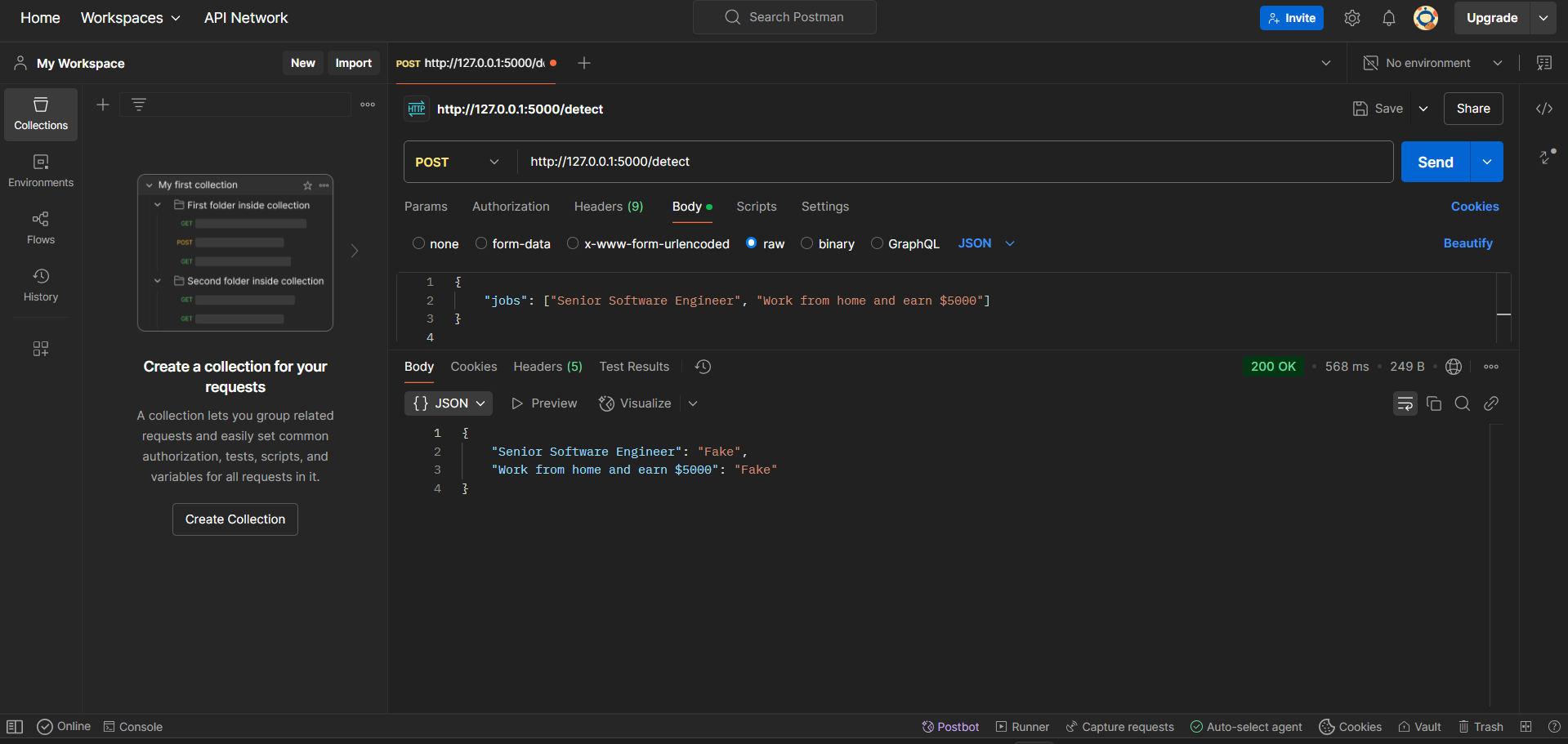Viewport: 1568px width, 744px height.
Task: Open the Runner from status bar
Action: pos(1022,727)
